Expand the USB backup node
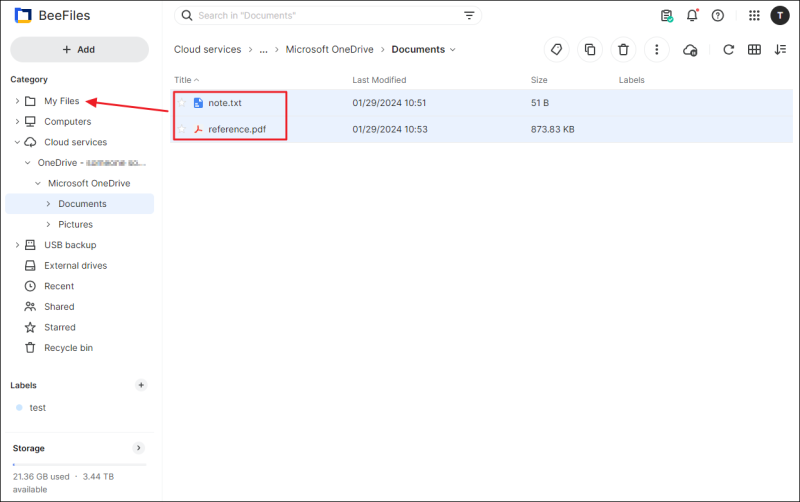Image resolution: width=800 pixels, height=502 pixels. click(x=17, y=245)
